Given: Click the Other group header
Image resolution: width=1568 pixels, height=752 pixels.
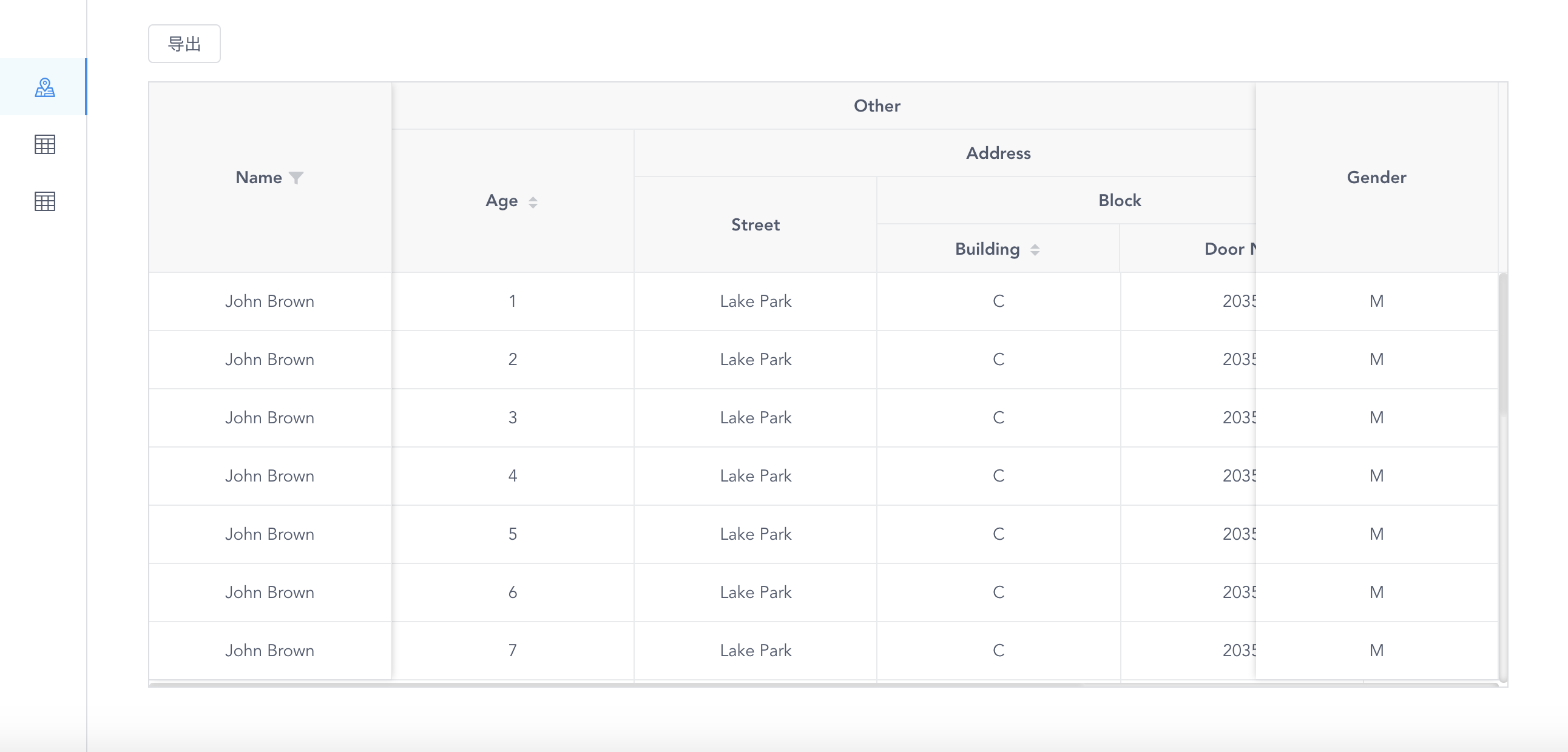Looking at the screenshot, I should click(x=876, y=106).
